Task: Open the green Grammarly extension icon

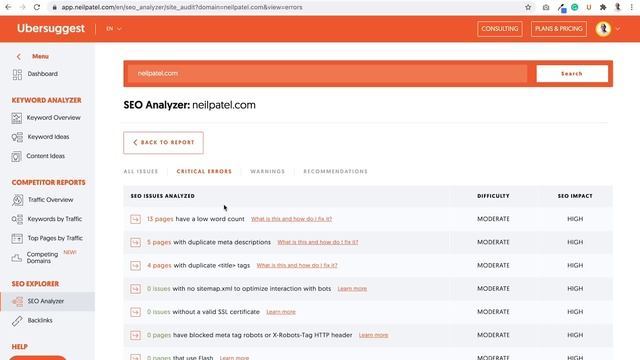Action: tap(575, 7)
